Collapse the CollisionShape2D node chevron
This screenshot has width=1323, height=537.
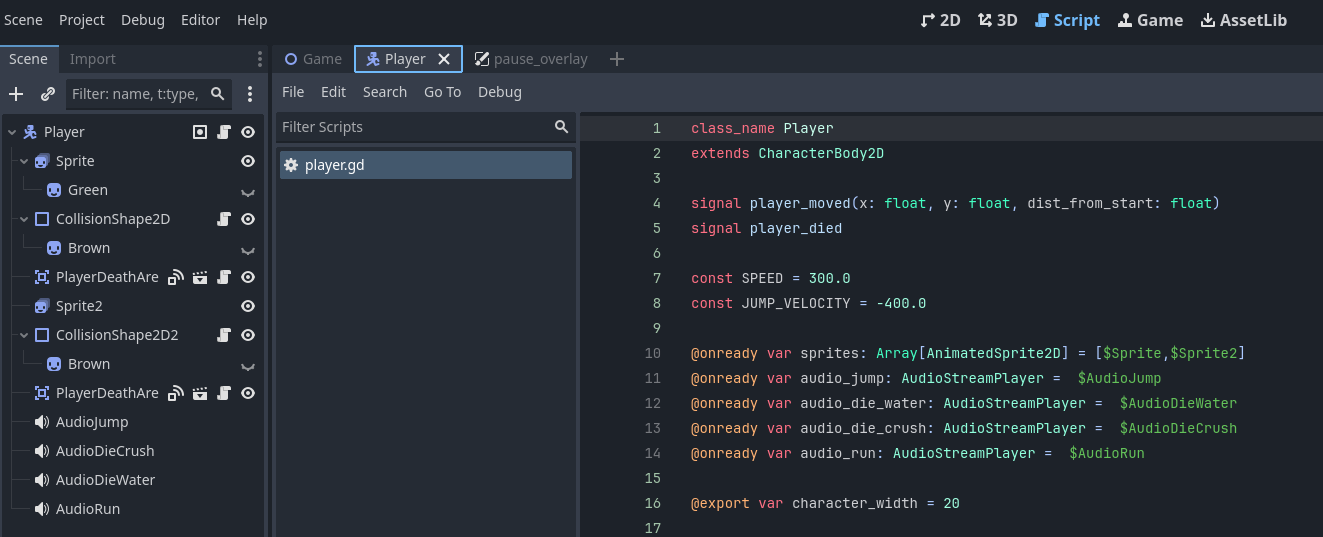coord(24,219)
